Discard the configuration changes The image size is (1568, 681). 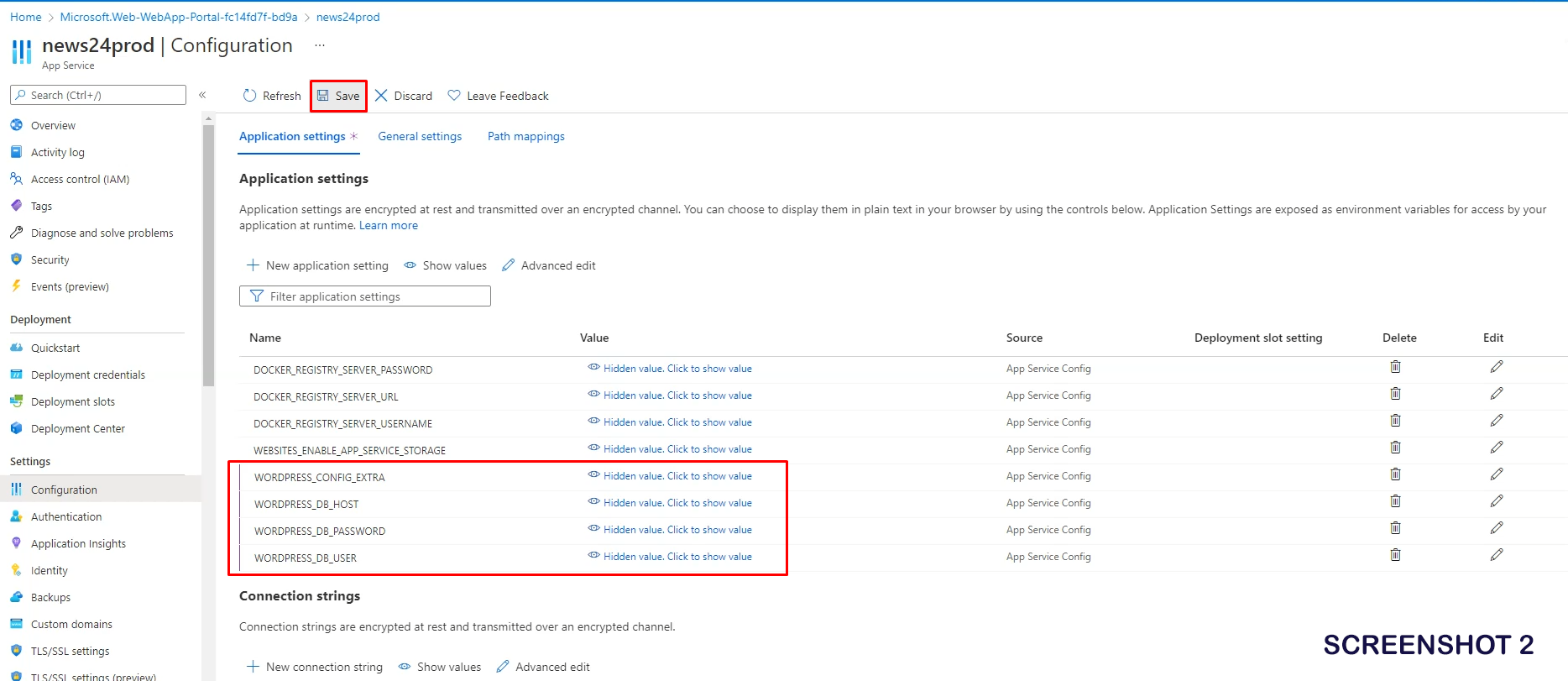pos(403,96)
